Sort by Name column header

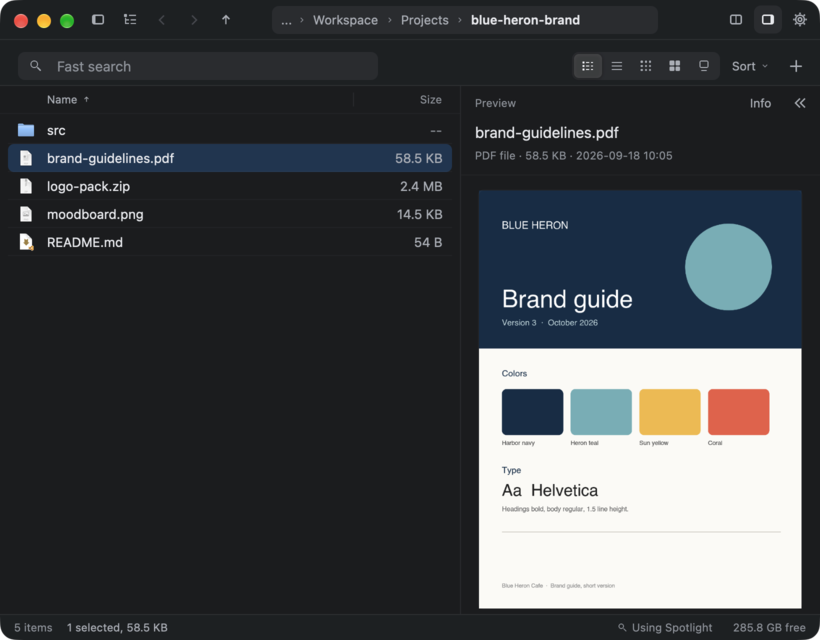pyautogui.click(x=68, y=100)
